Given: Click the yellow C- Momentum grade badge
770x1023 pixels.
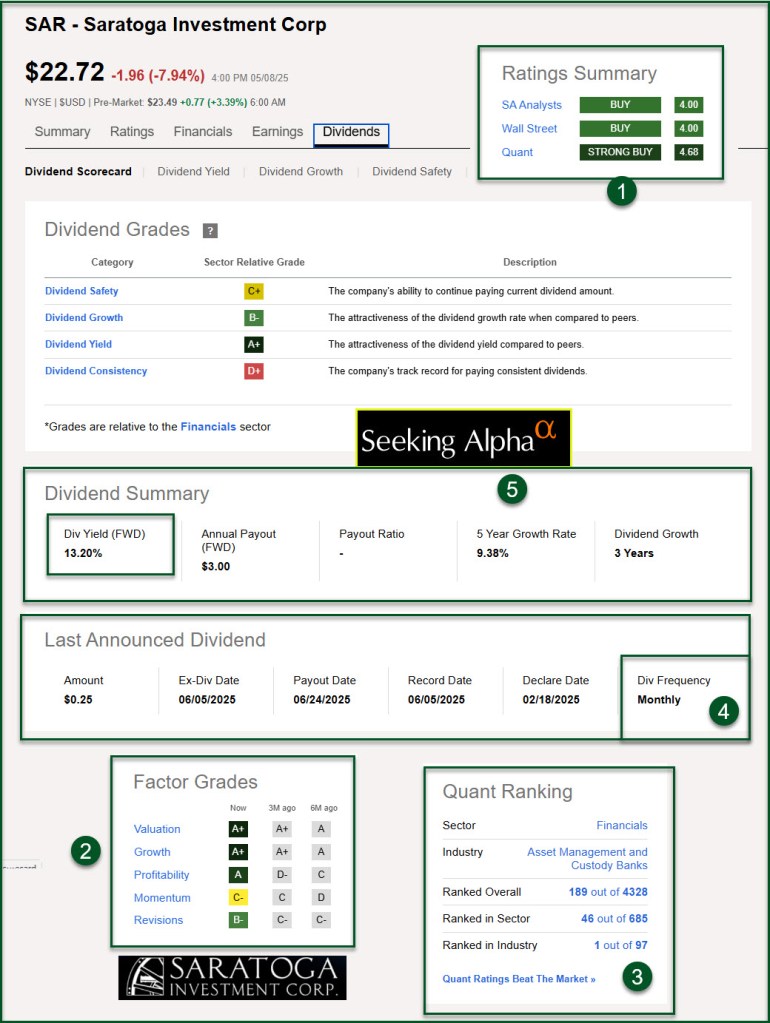Looking at the screenshot, I should coord(237,897).
